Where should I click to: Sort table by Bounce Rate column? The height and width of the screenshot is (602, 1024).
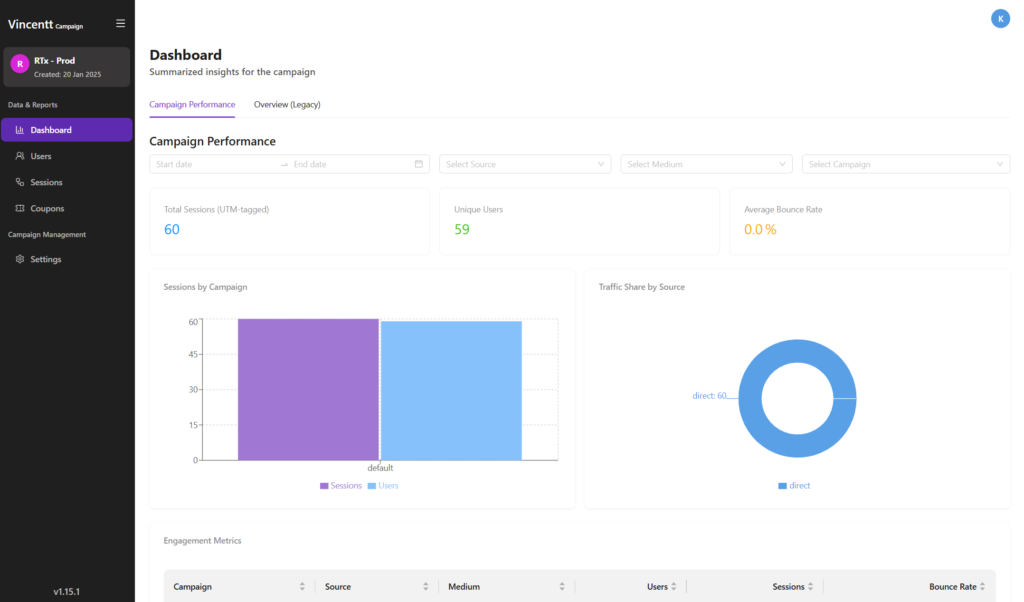[983, 587]
